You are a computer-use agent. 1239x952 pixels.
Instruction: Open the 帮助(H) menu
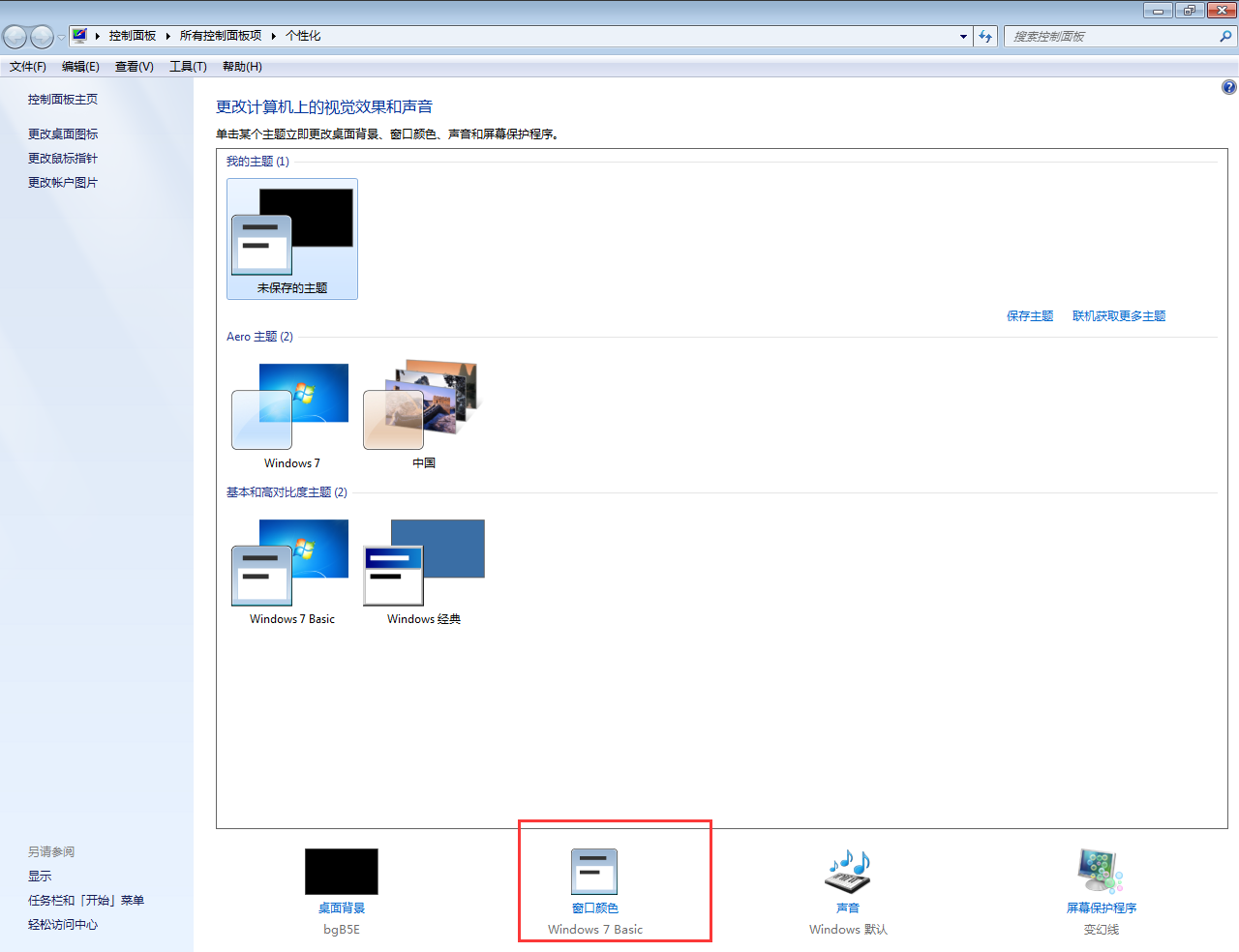(242, 67)
